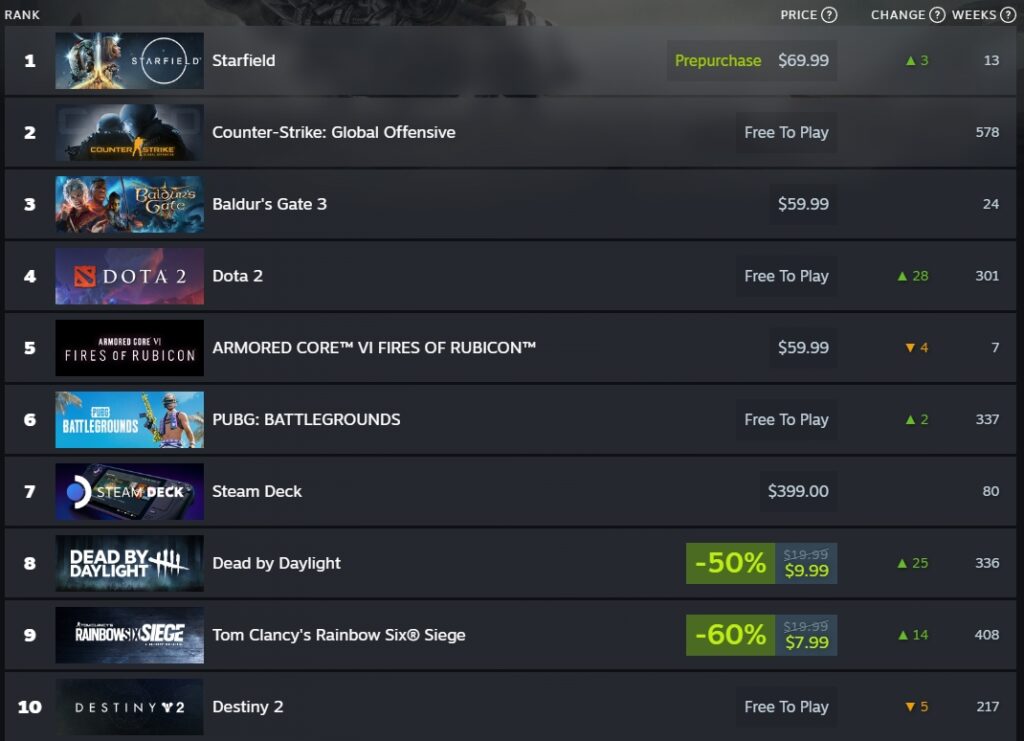Select the Baldur's Gate 3 cover art
The width and height of the screenshot is (1024, 741).
click(x=129, y=204)
